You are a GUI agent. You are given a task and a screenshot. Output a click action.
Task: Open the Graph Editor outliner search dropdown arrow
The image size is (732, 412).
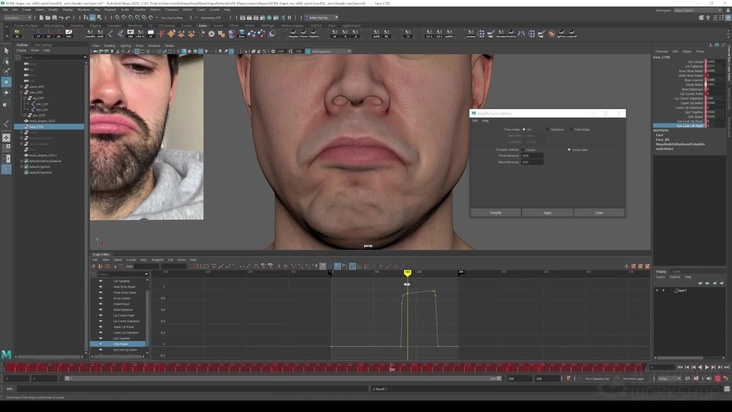146,274
